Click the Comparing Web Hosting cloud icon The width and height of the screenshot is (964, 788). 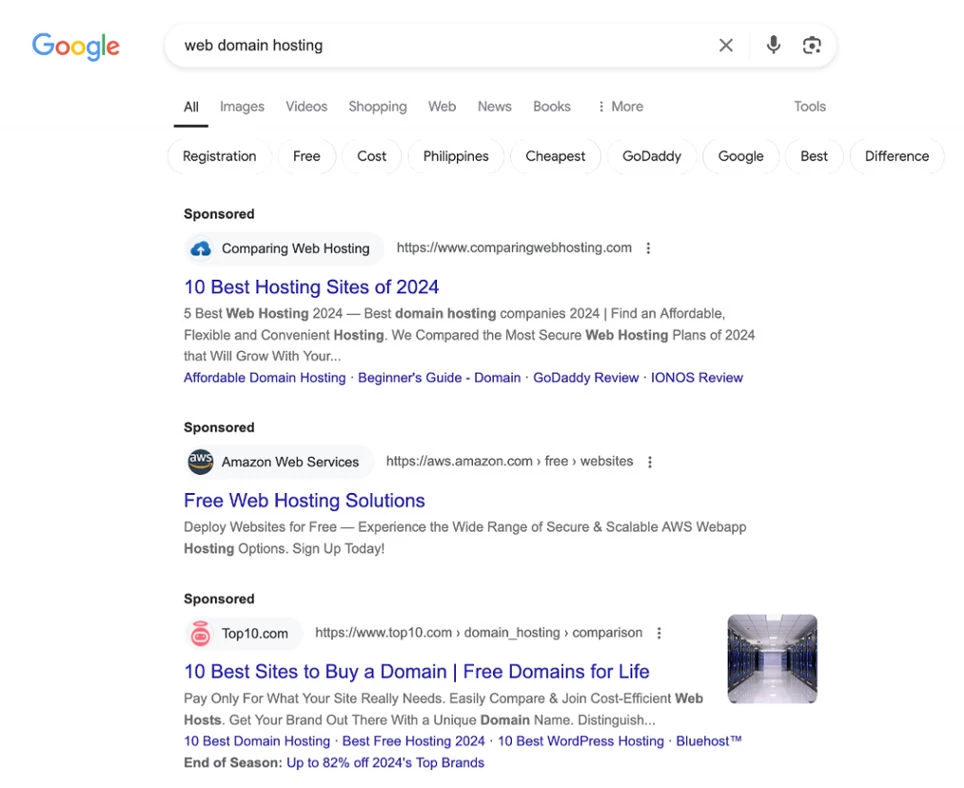click(200, 248)
